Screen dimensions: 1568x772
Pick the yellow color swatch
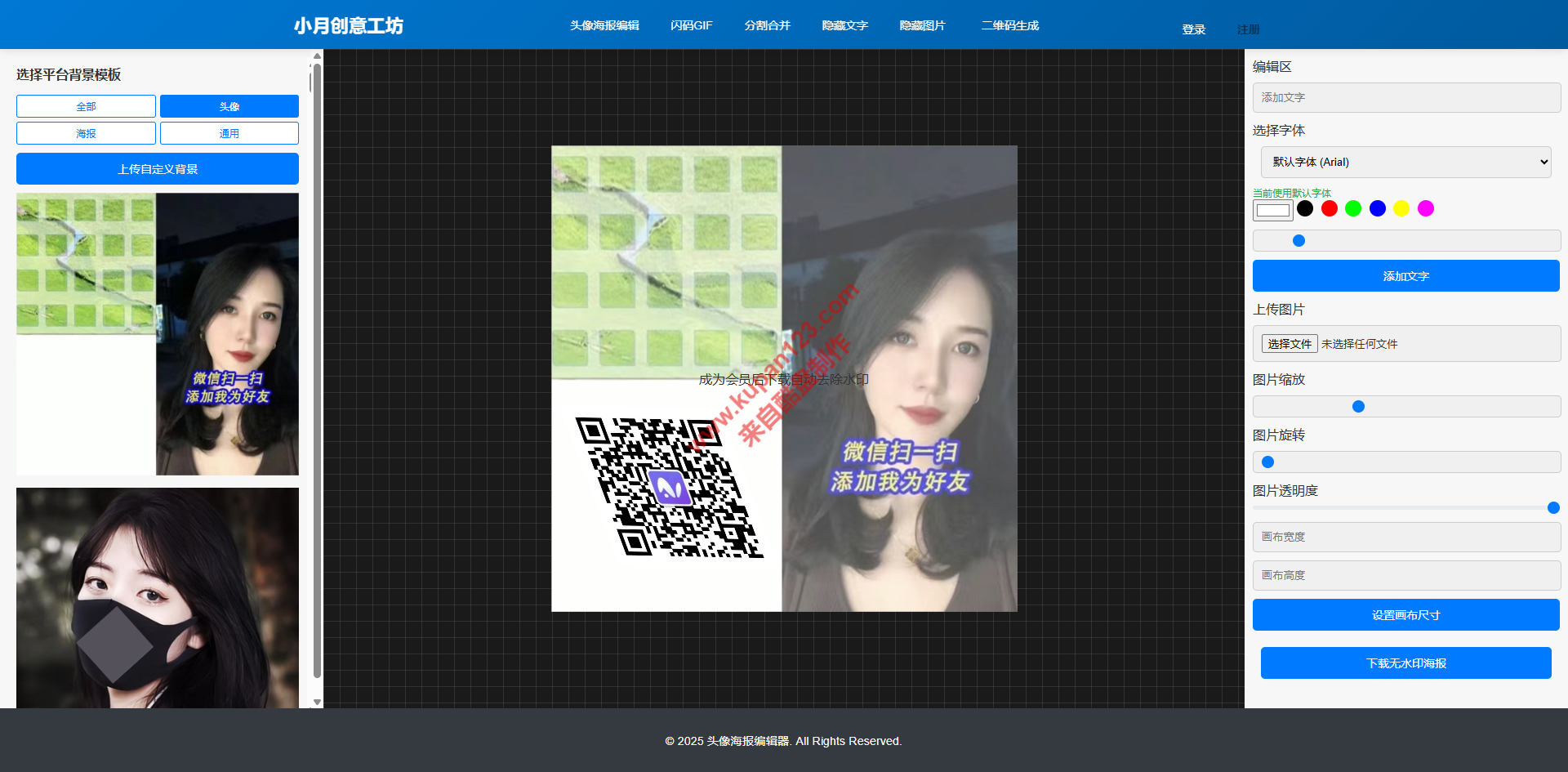click(1401, 208)
